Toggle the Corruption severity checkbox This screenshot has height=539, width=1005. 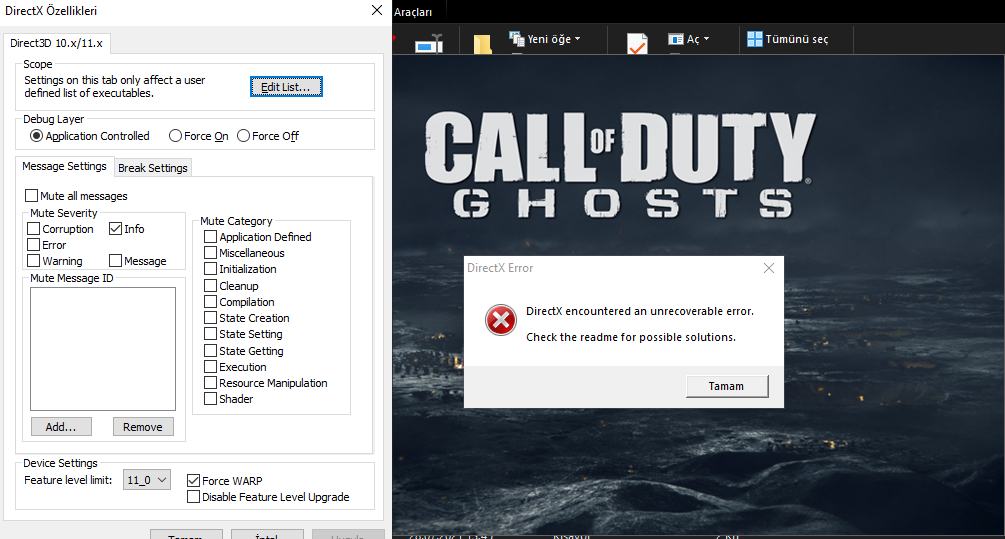click(34, 228)
